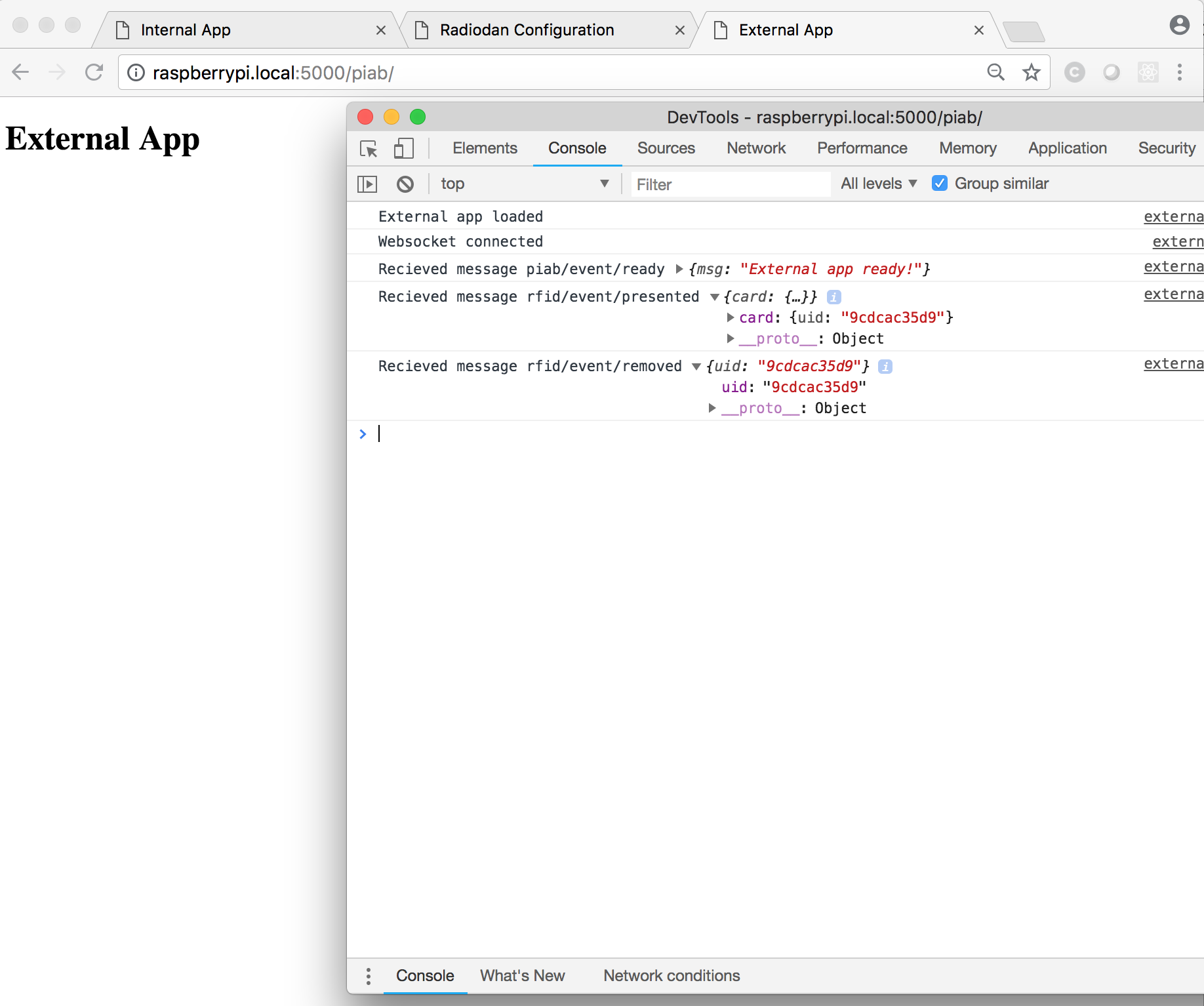Click the info badge next to removed uid object

885,367
